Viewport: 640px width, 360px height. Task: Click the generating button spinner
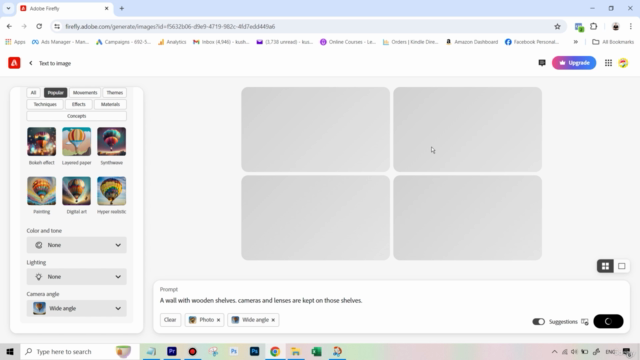pyautogui.click(x=608, y=322)
